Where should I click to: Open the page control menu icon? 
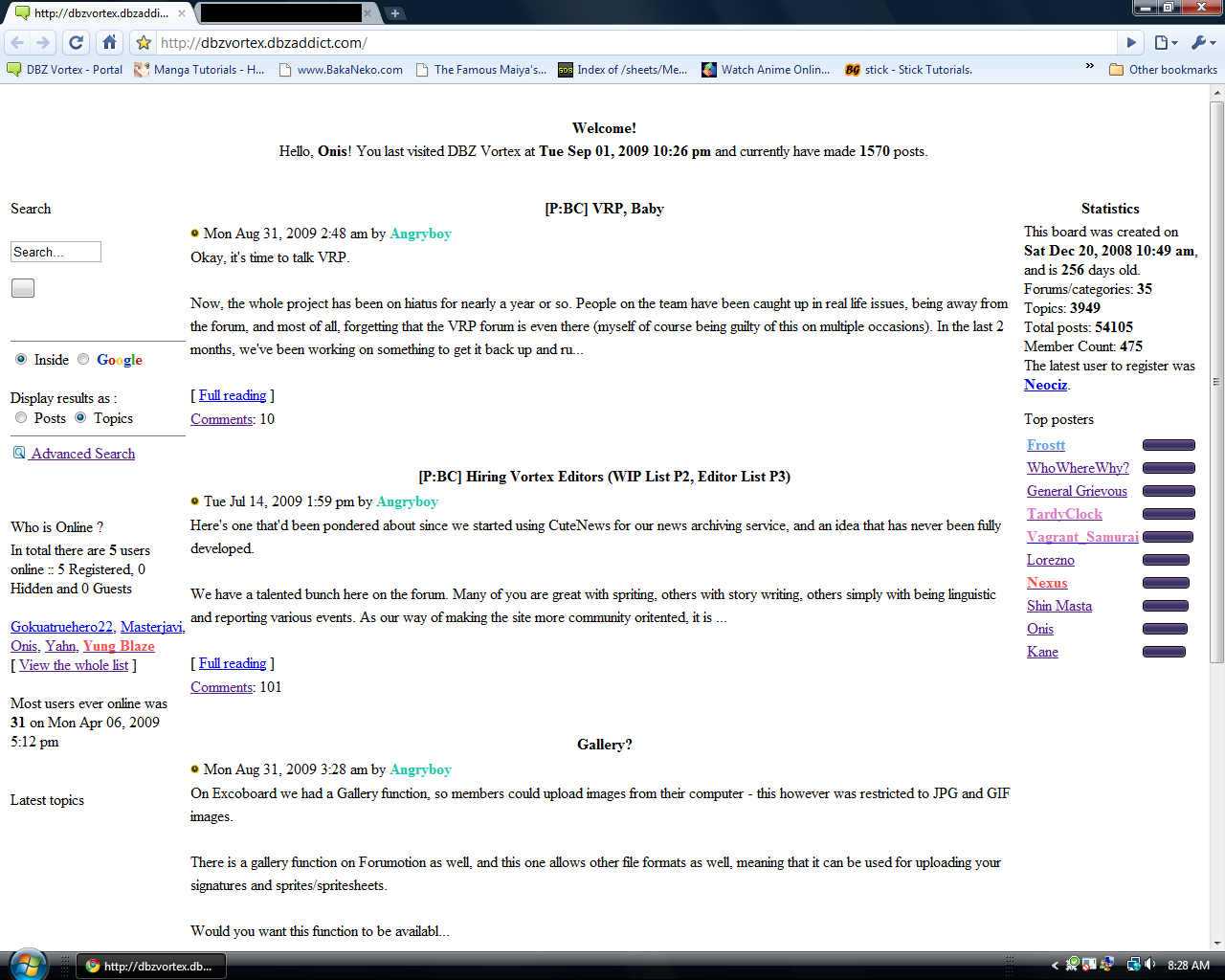(x=1166, y=43)
